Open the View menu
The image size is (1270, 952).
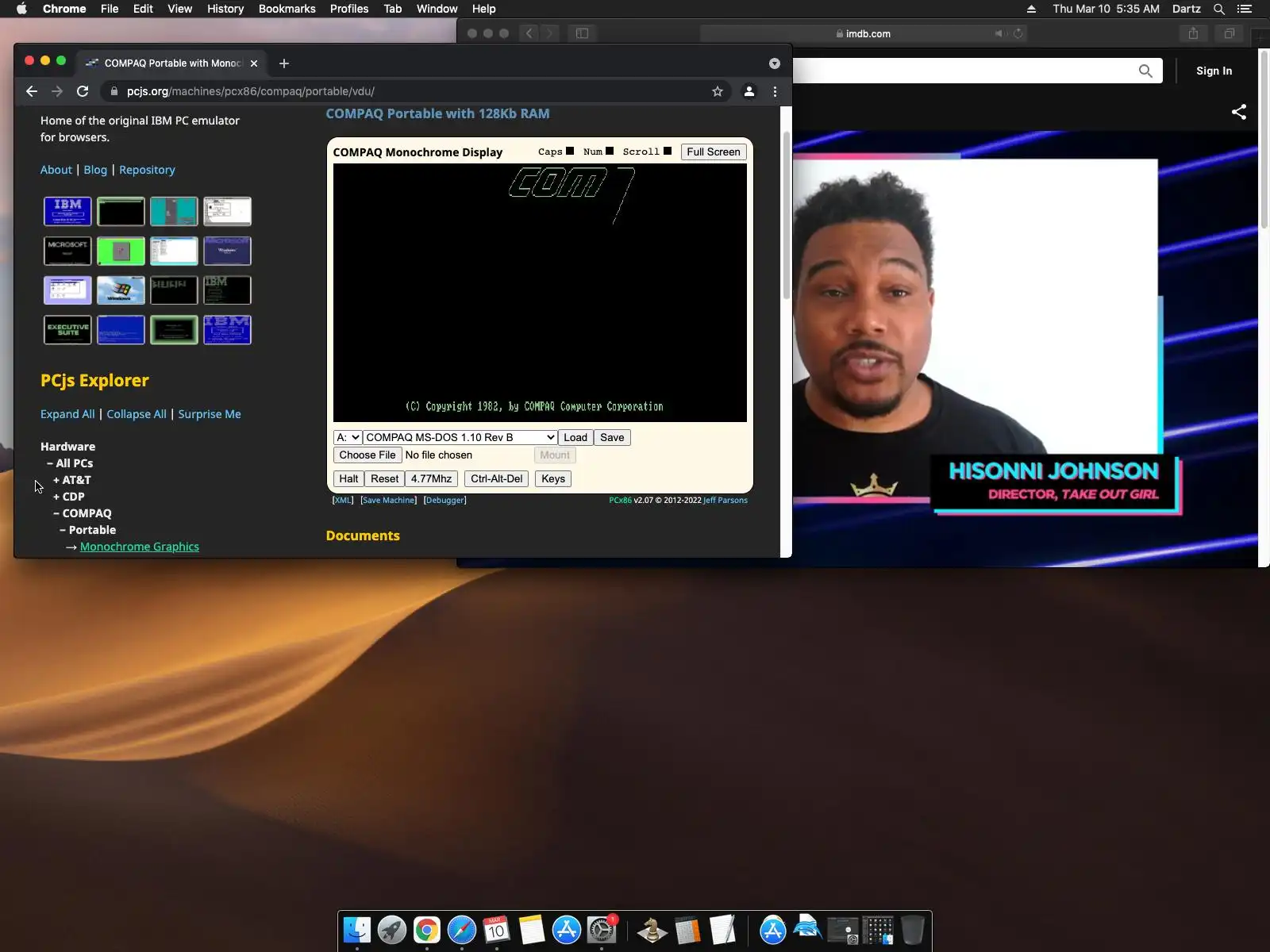pyautogui.click(x=179, y=9)
